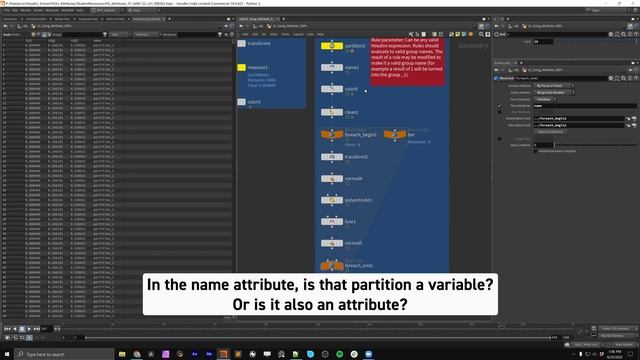
Task: Open Sublime Text from the taskbar
Action: [x=238, y=354]
